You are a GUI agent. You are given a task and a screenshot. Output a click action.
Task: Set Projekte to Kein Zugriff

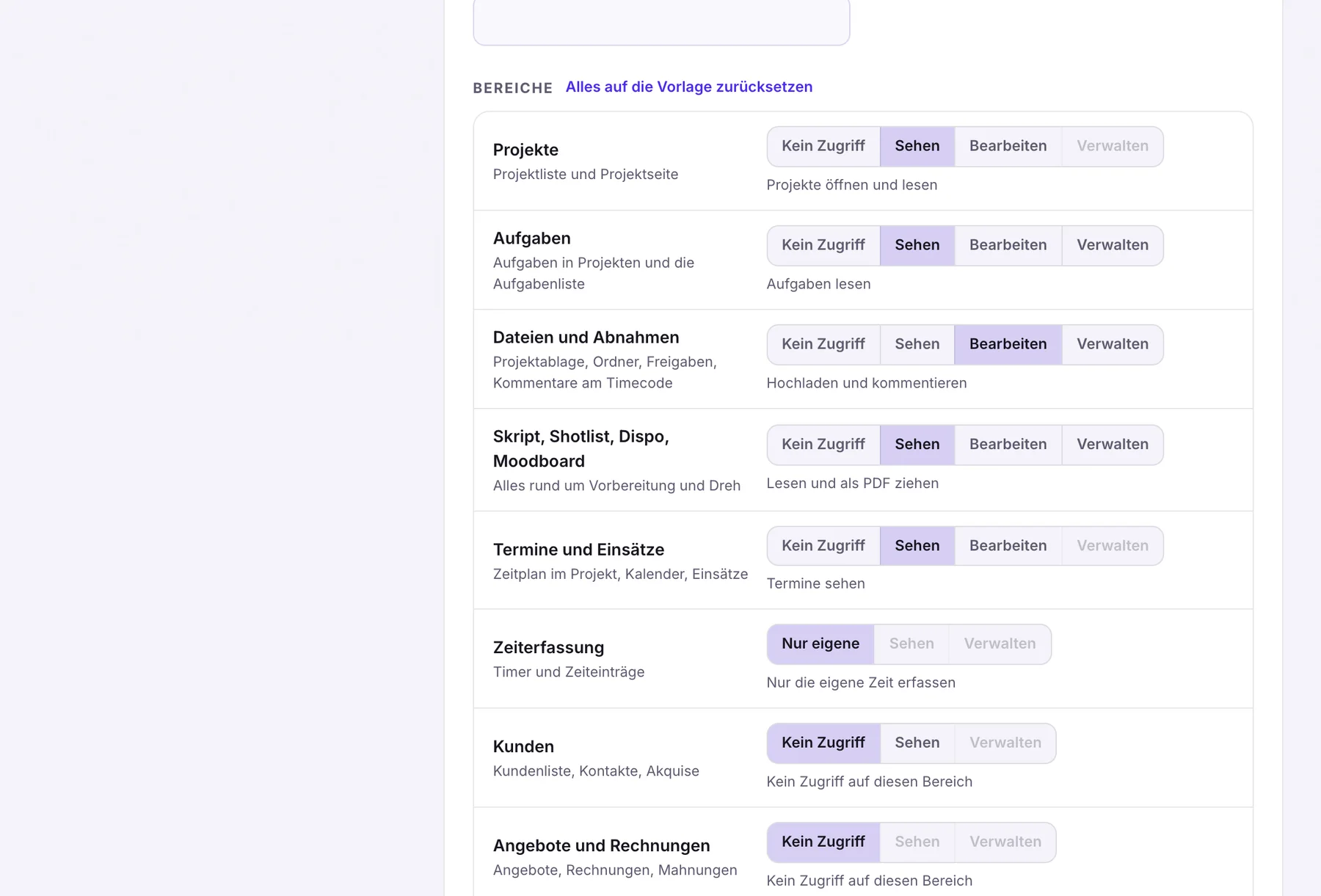click(823, 146)
